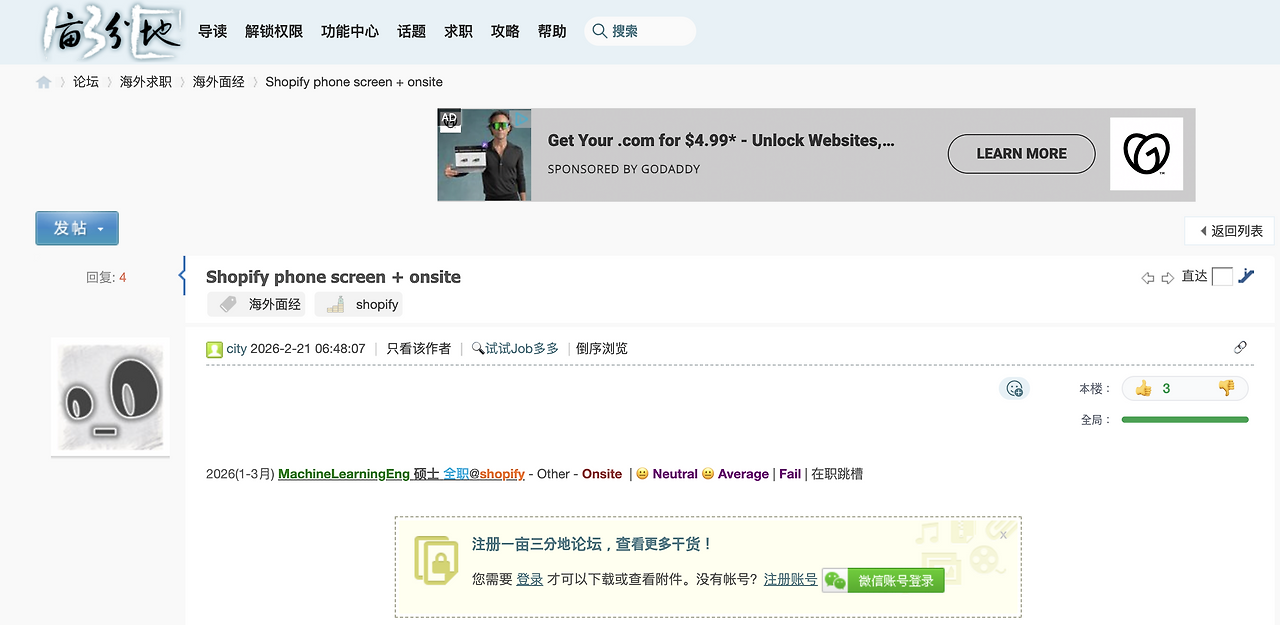This screenshot has height=625, width=1280.
Task: Copy post link via the chain icon
Action: pos(1240,347)
